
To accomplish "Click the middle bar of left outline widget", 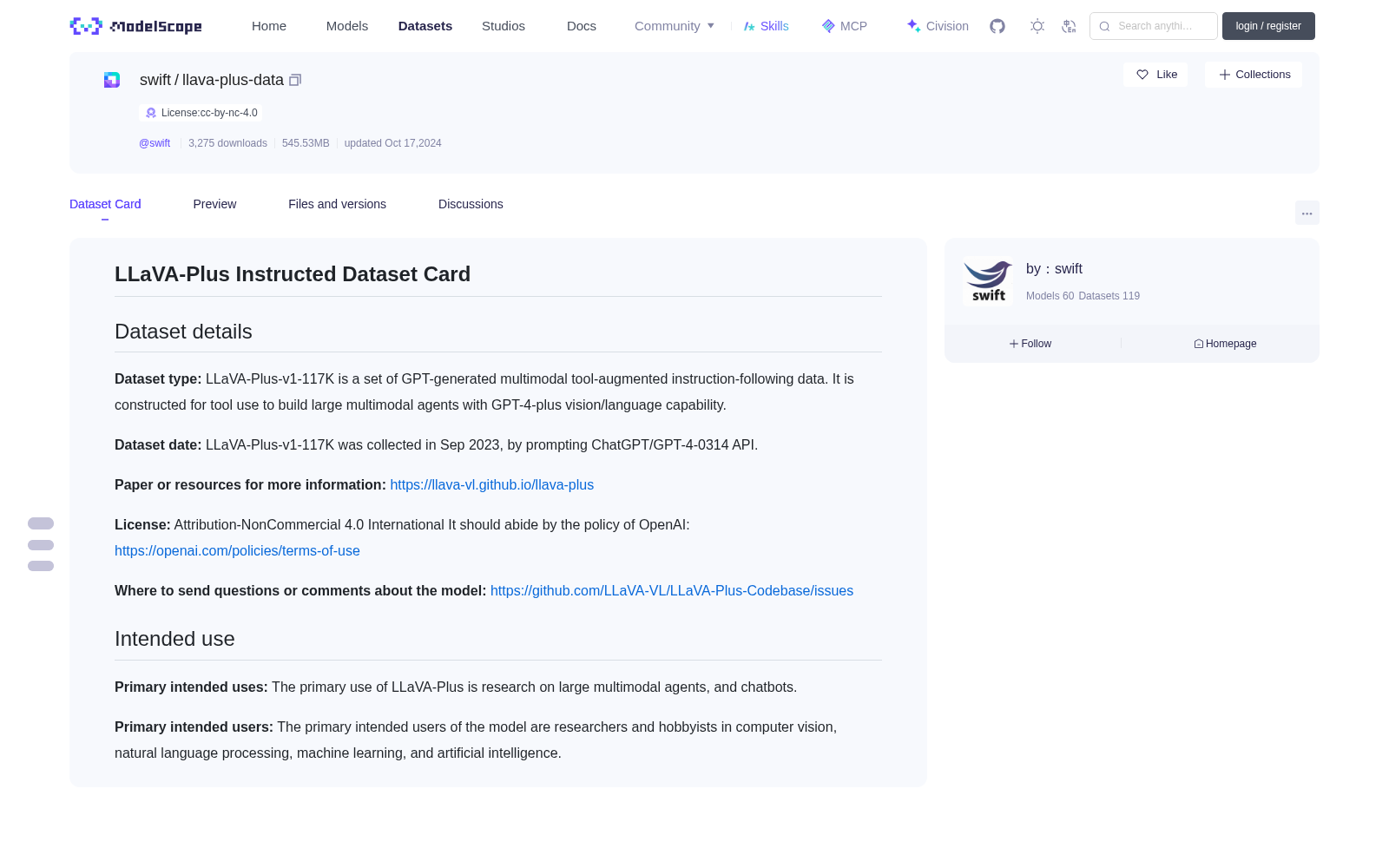I will (x=41, y=545).
